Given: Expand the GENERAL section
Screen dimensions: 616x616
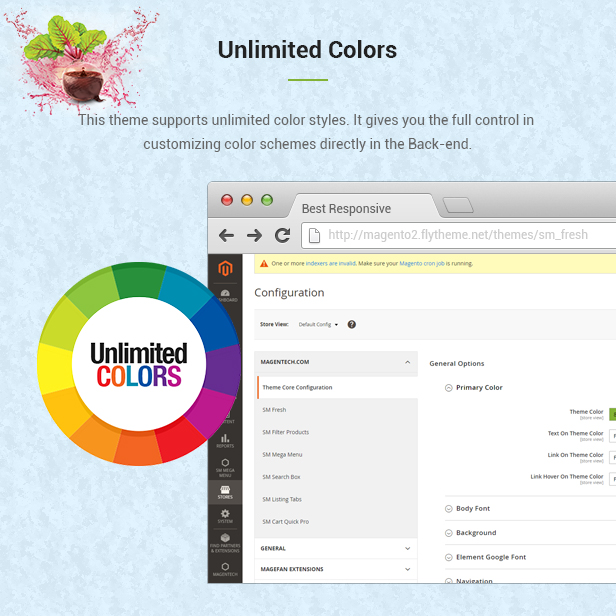Looking at the screenshot, I should [x=407, y=548].
